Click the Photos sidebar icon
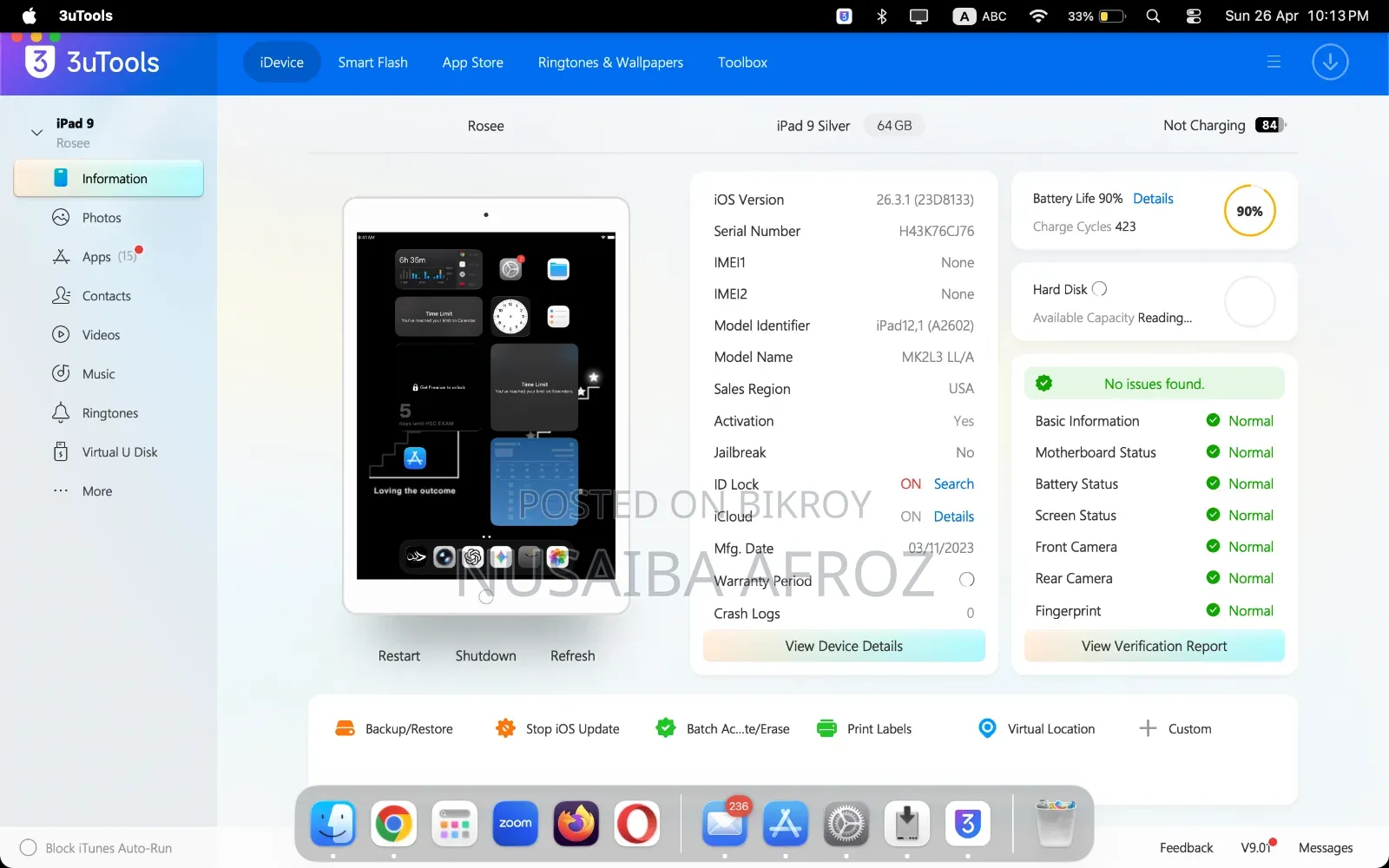The image size is (1389, 868). (61, 217)
